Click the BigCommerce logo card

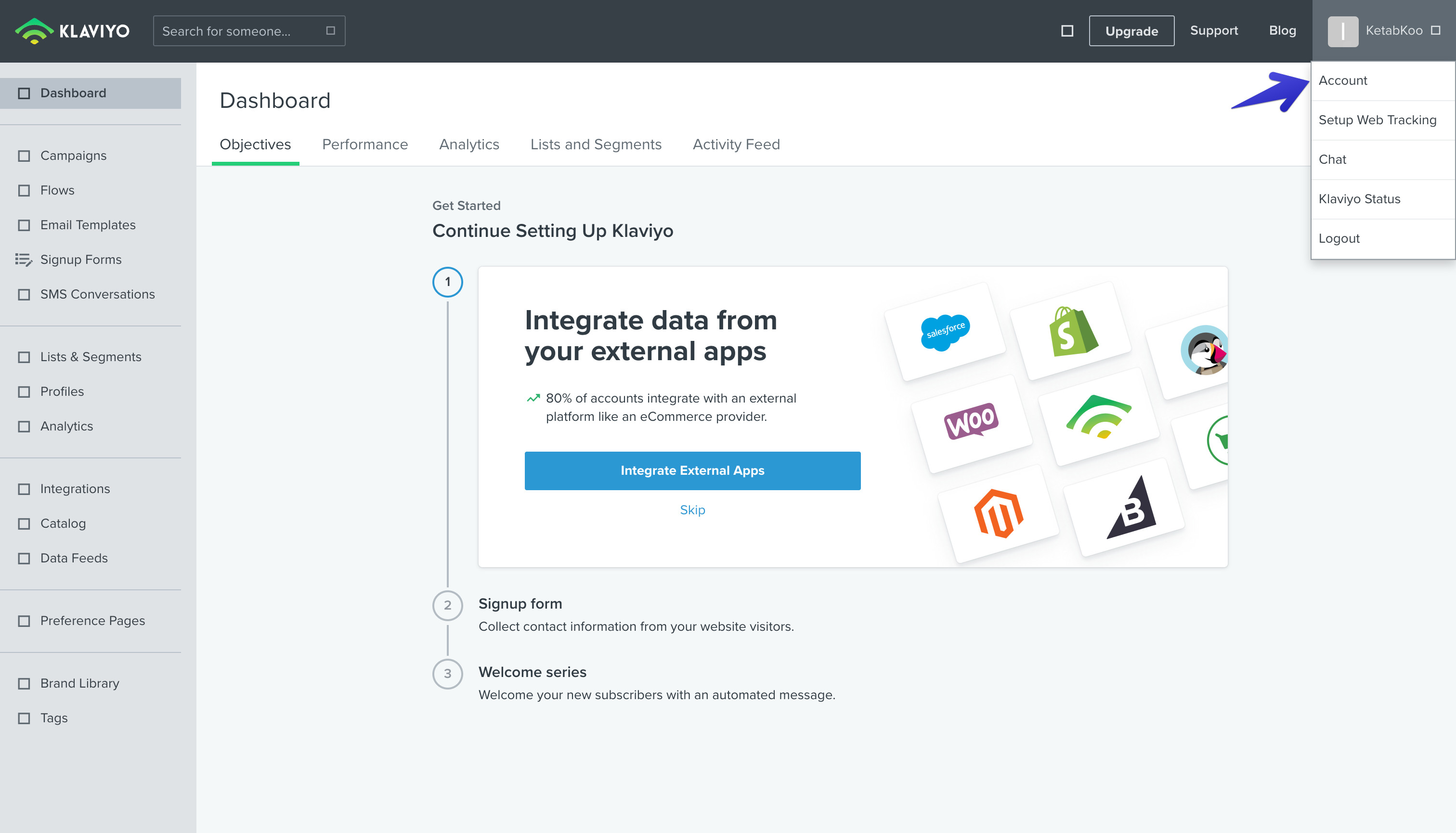1124,508
